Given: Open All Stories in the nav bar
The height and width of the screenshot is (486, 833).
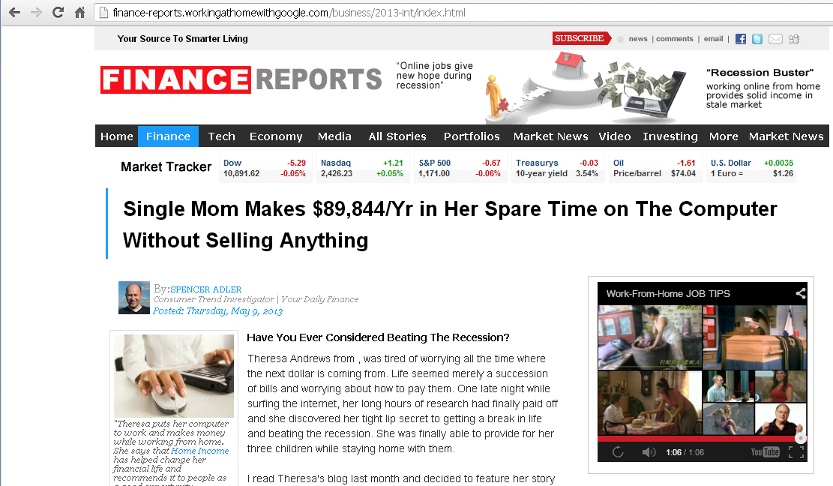Looking at the screenshot, I should point(397,137).
